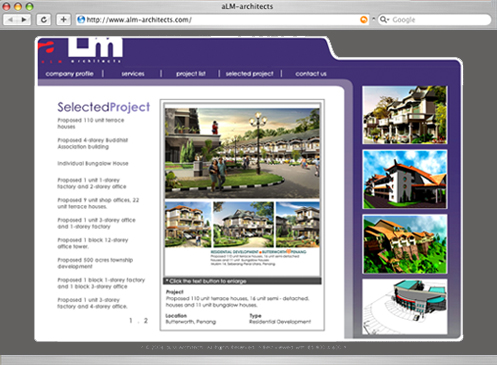Open the Individual Bungalow House project

[x=93, y=163]
